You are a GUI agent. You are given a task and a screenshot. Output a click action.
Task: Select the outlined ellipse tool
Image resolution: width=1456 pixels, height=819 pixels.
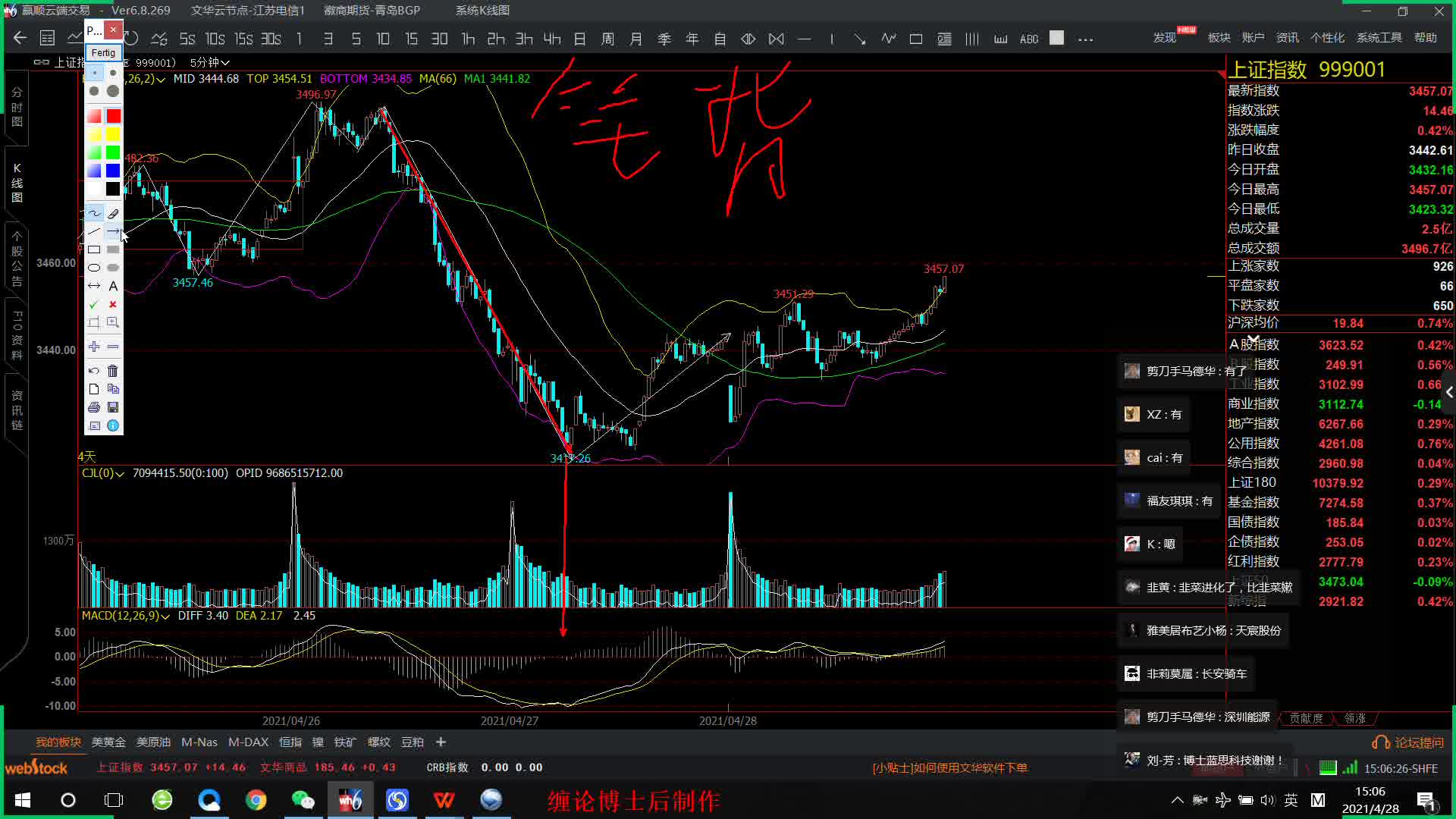94,268
